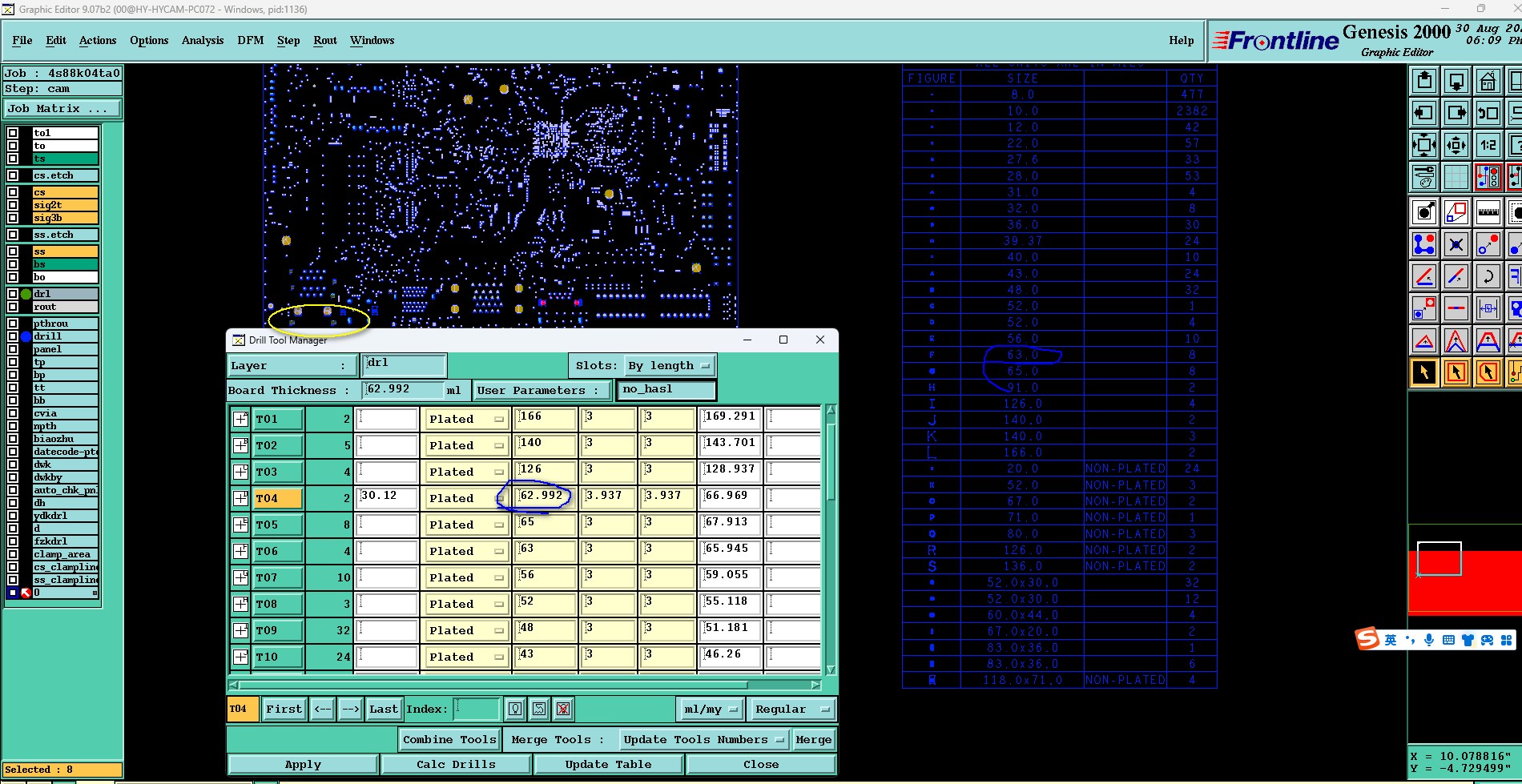
Task: Click the black dot with arrow icon
Action: [1424, 212]
